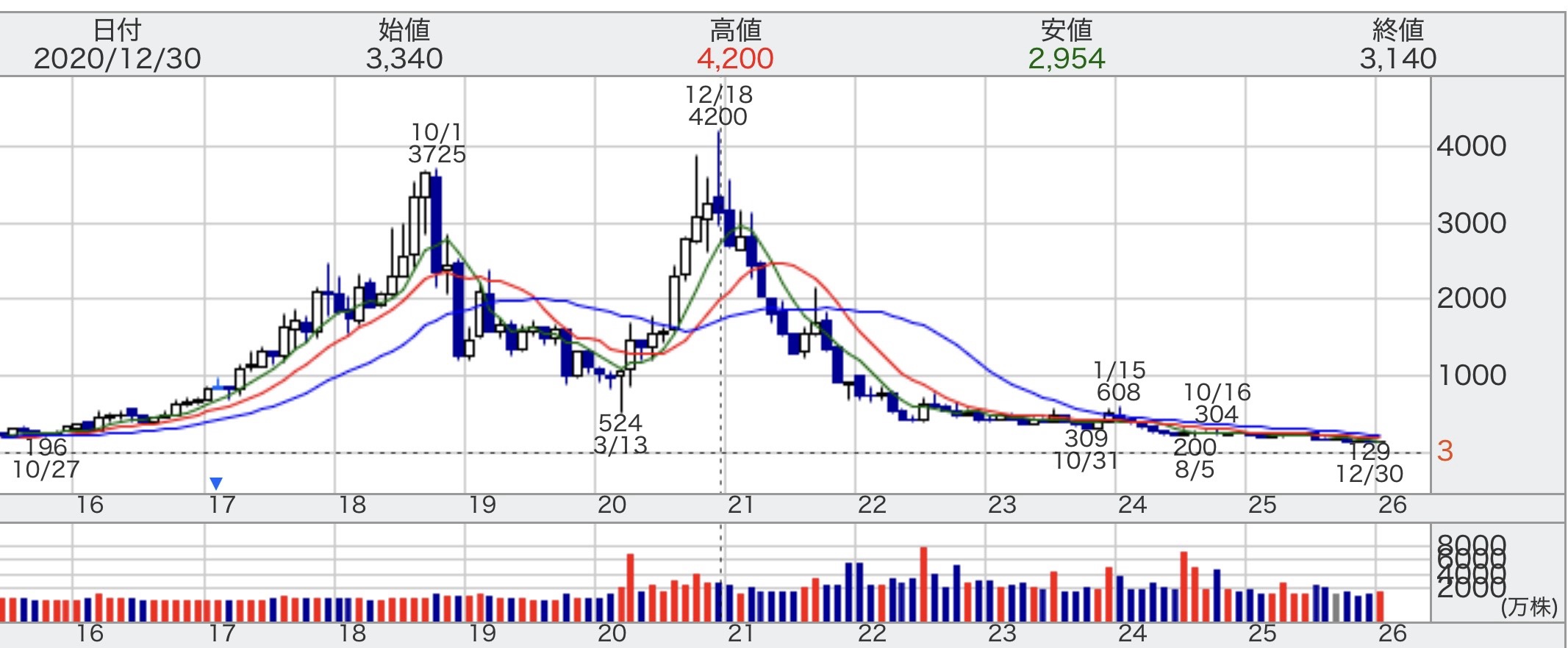Click the 129 12/30 low label
The height and width of the screenshot is (648, 1568).
tap(1369, 463)
